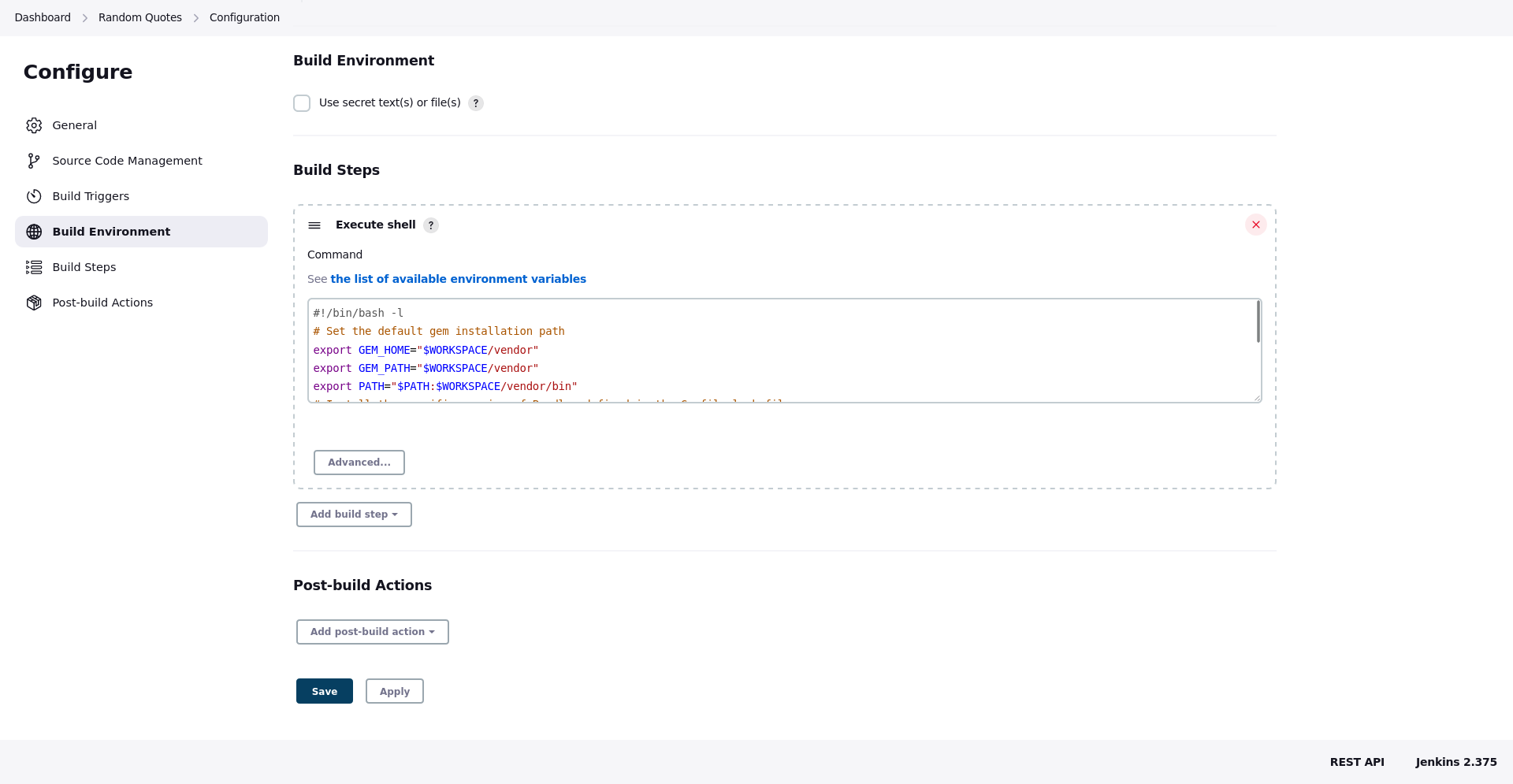Click inside the shell Command text area
The image size is (1513, 784).
[784, 351]
